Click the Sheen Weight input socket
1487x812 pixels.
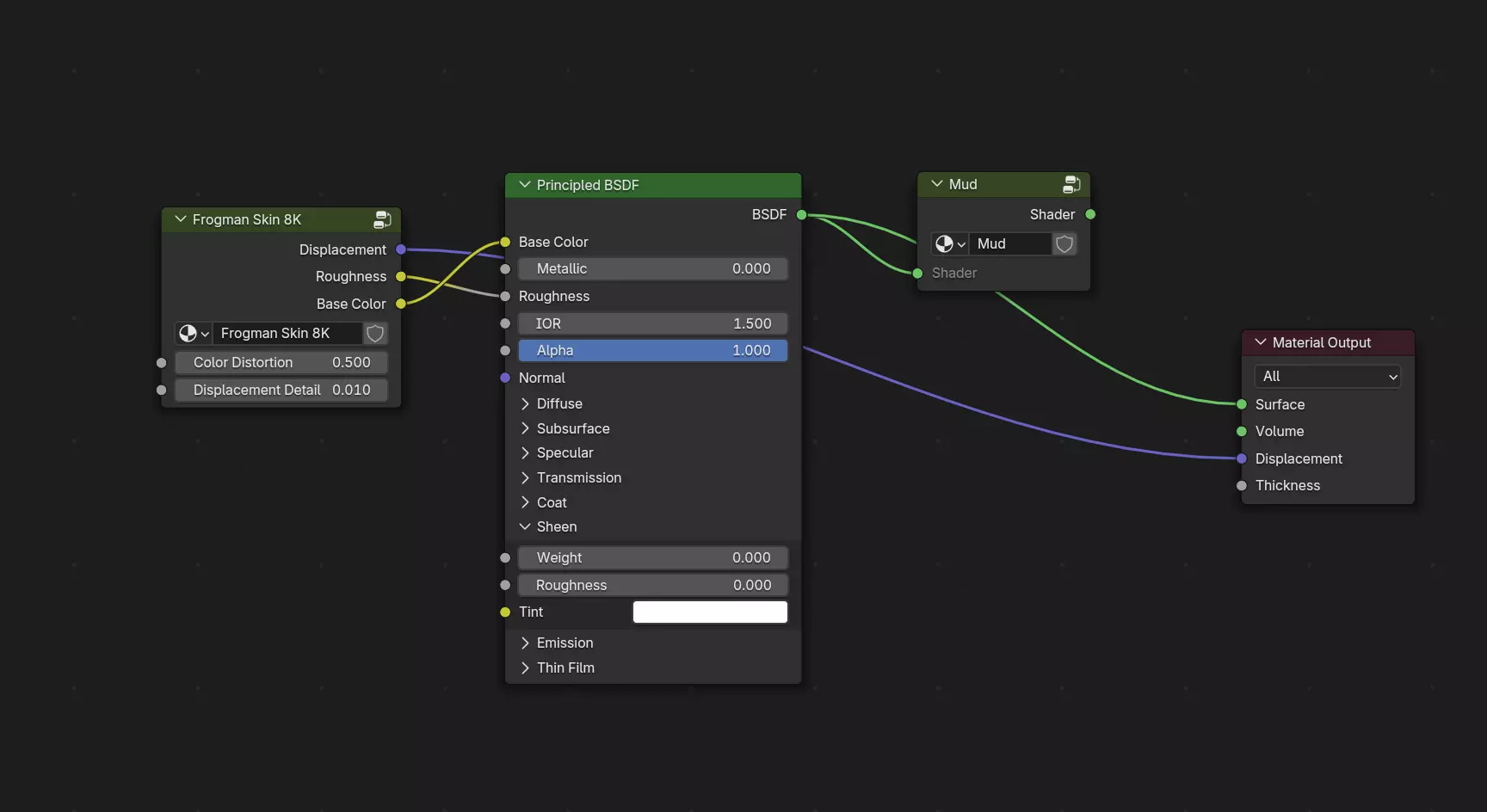505,558
